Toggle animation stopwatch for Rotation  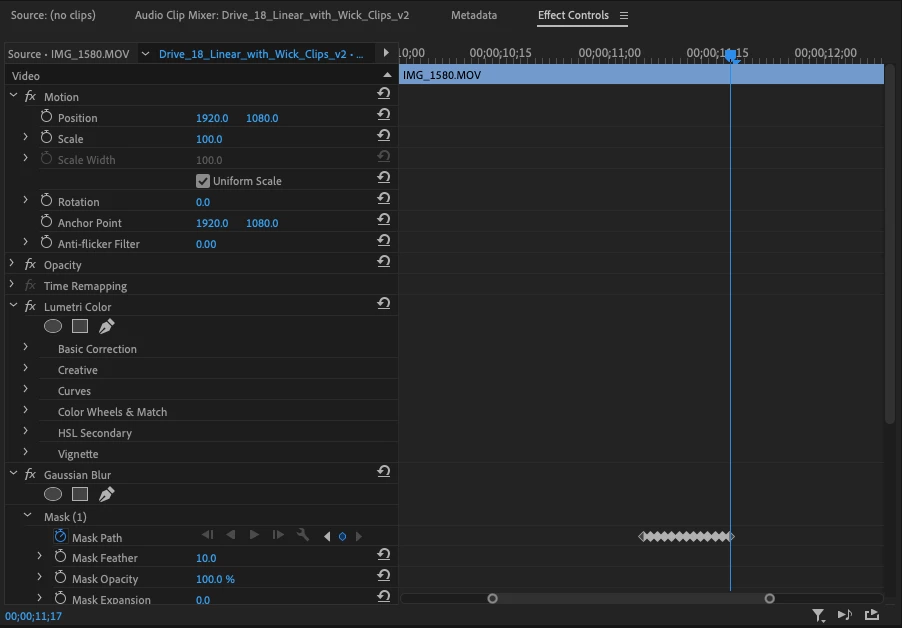click(x=47, y=201)
